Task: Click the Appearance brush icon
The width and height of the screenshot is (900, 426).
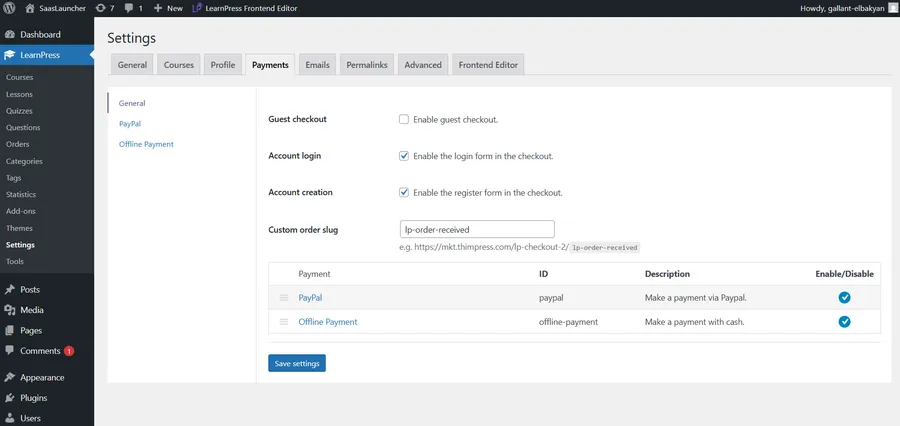Action: click(x=10, y=378)
